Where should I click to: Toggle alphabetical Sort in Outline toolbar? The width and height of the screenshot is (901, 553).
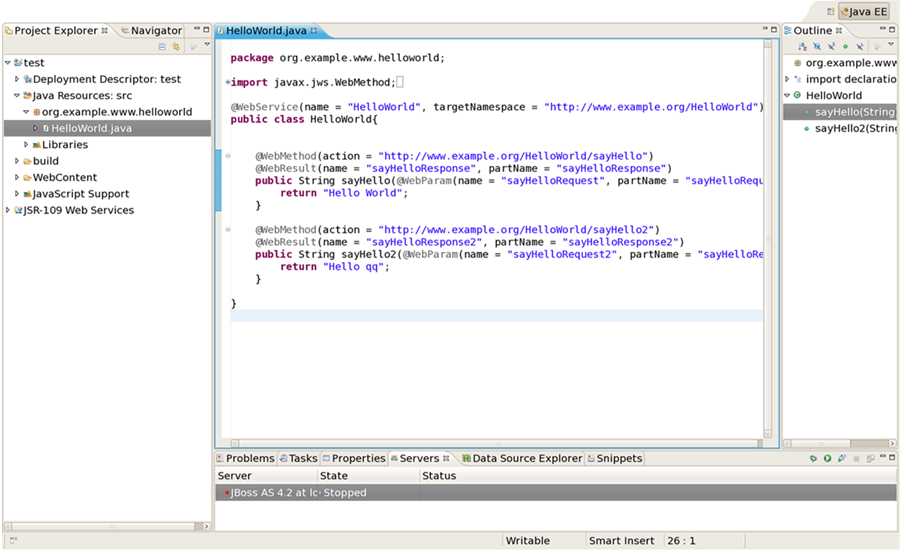[x=802, y=46]
